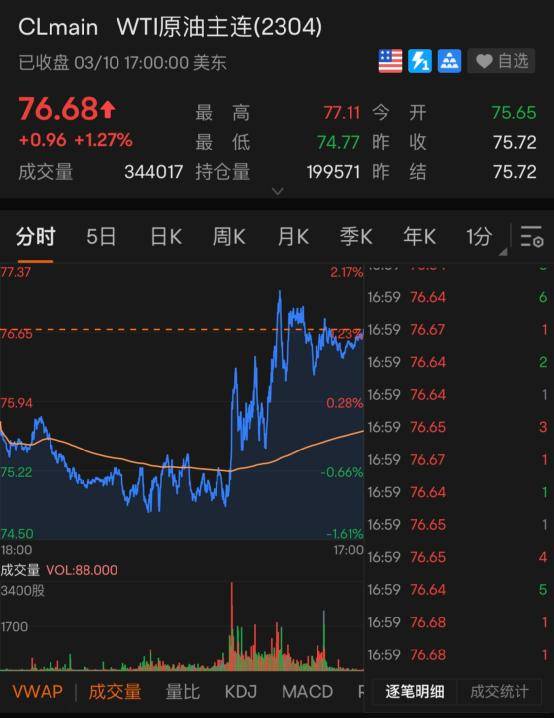Tap the blue gold-bars futures icon
This screenshot has width=554, height=718.
pyautogui.click(x=449, y=61)
